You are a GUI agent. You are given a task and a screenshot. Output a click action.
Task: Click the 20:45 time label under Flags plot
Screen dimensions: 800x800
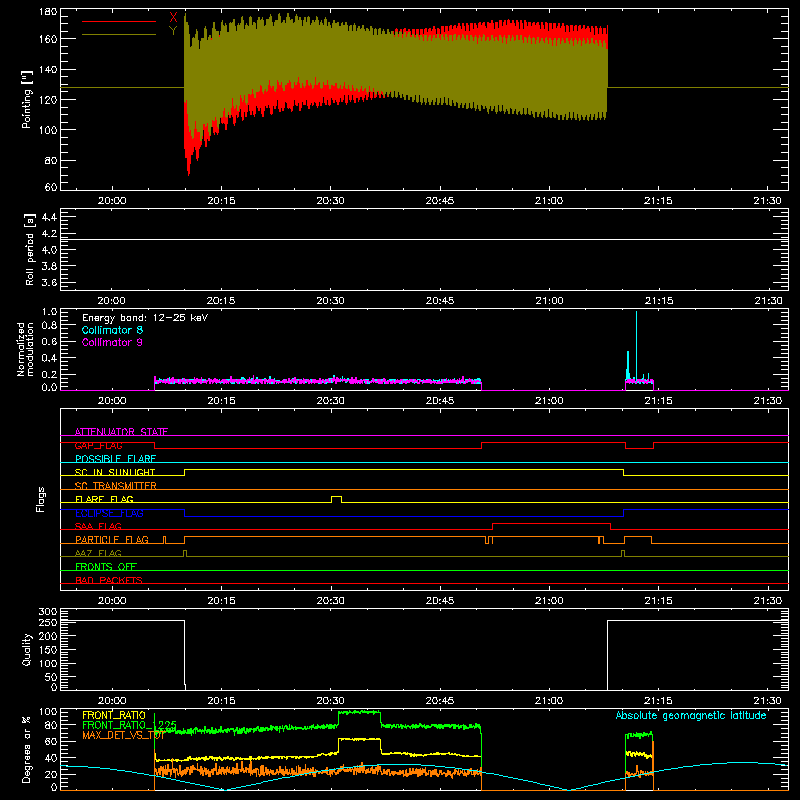coord(440,601)
